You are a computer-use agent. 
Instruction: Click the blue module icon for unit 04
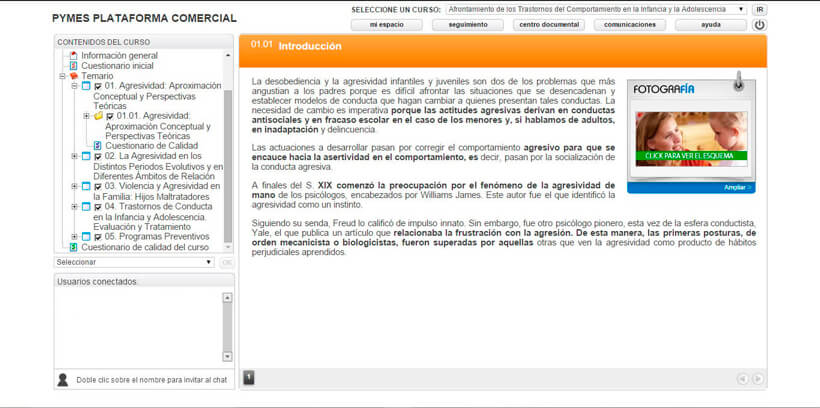pos(86,207)
